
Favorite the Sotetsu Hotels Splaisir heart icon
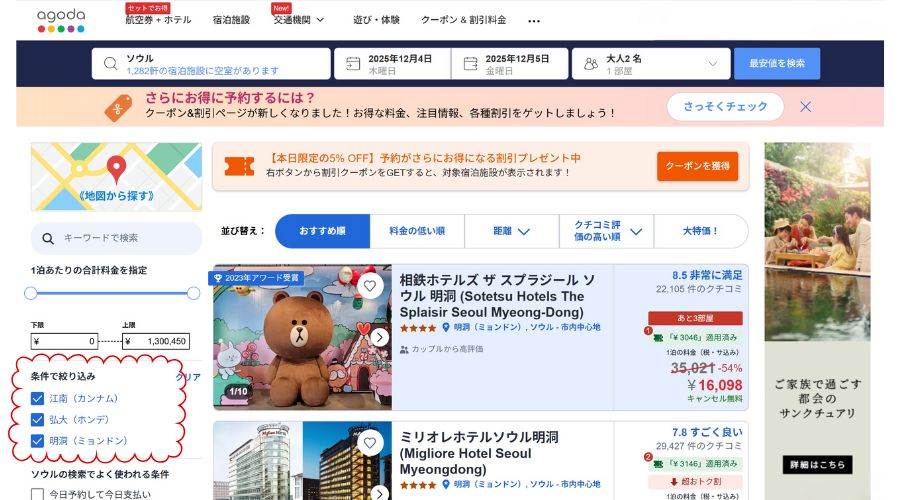(370, 286)
